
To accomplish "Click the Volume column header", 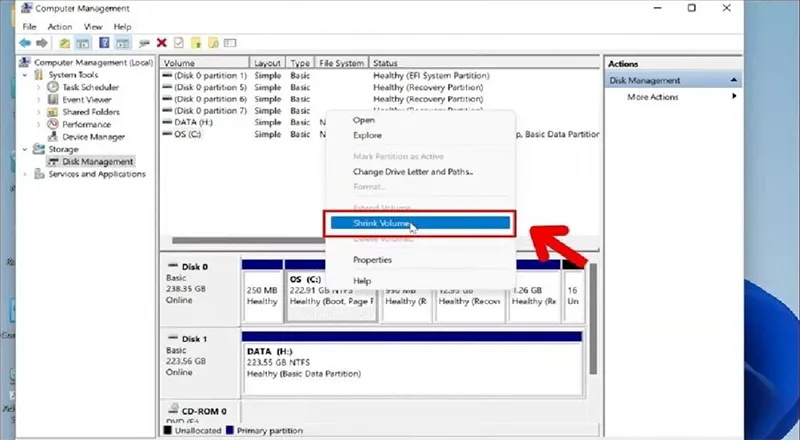I will 204,63.
